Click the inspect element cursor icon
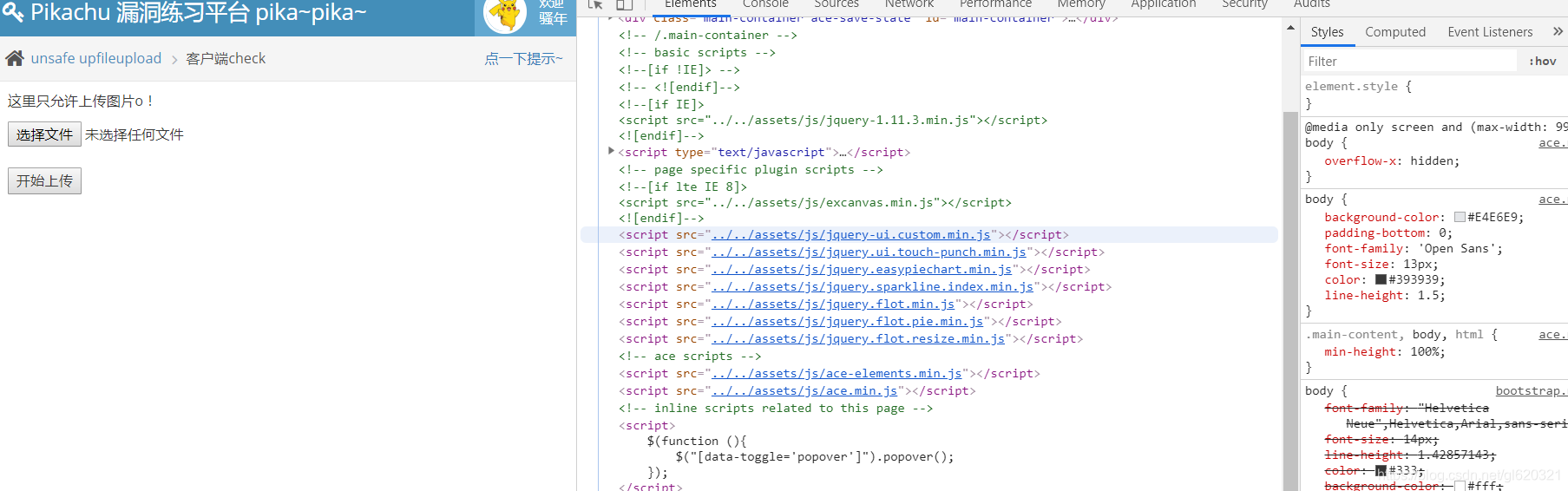Viewport: 1568px width, 491px height. click(595, 4)
